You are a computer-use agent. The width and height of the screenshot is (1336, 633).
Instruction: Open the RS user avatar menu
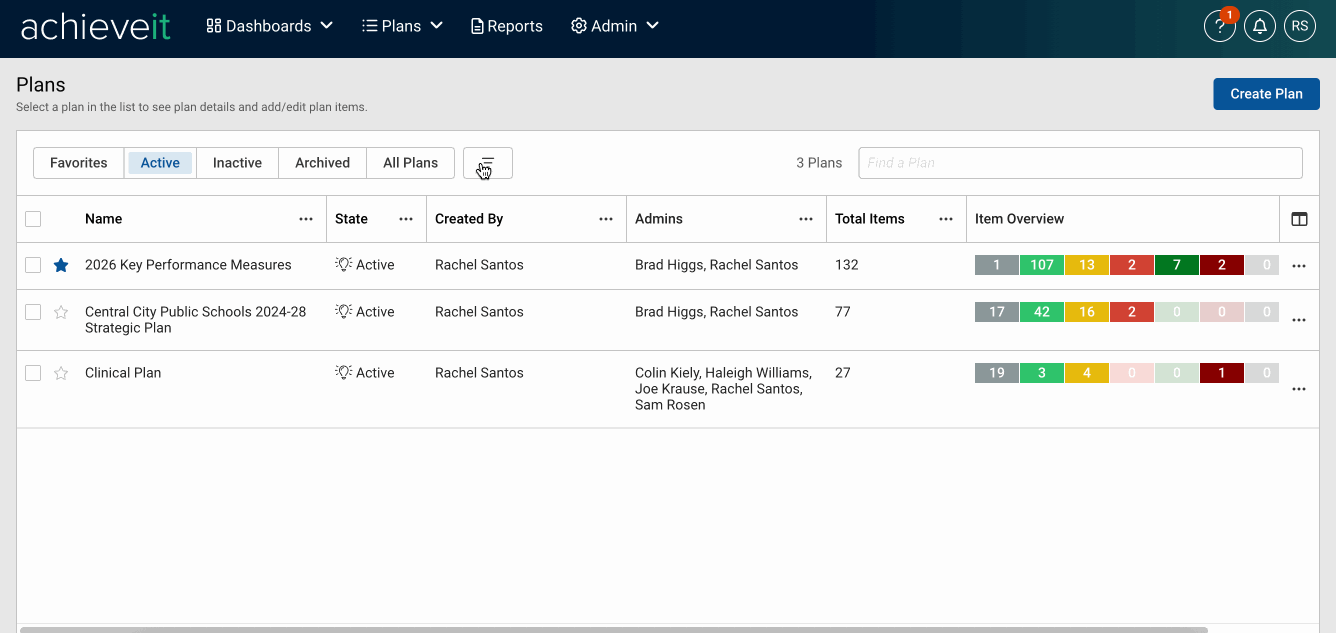[x=1300, y=26]
